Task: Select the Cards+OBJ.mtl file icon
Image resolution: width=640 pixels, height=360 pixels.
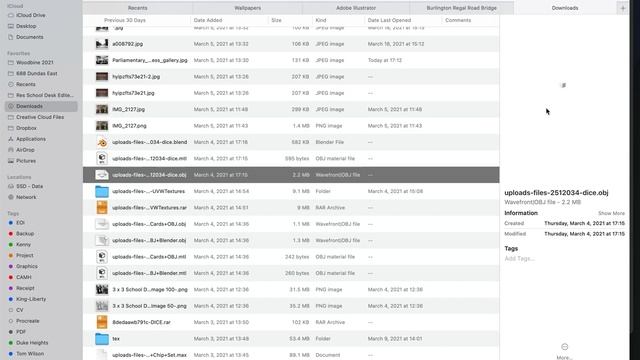Action: click(x=102, y=257)
